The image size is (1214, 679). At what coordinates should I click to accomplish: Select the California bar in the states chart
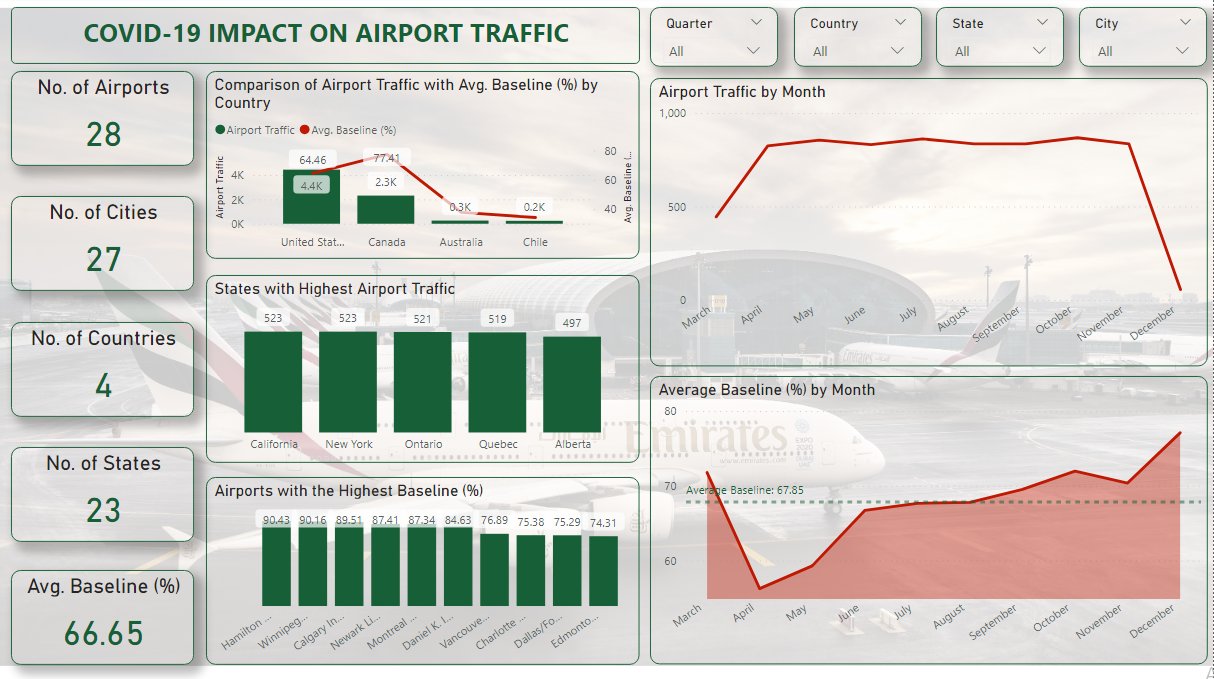(x=273, y=382)
